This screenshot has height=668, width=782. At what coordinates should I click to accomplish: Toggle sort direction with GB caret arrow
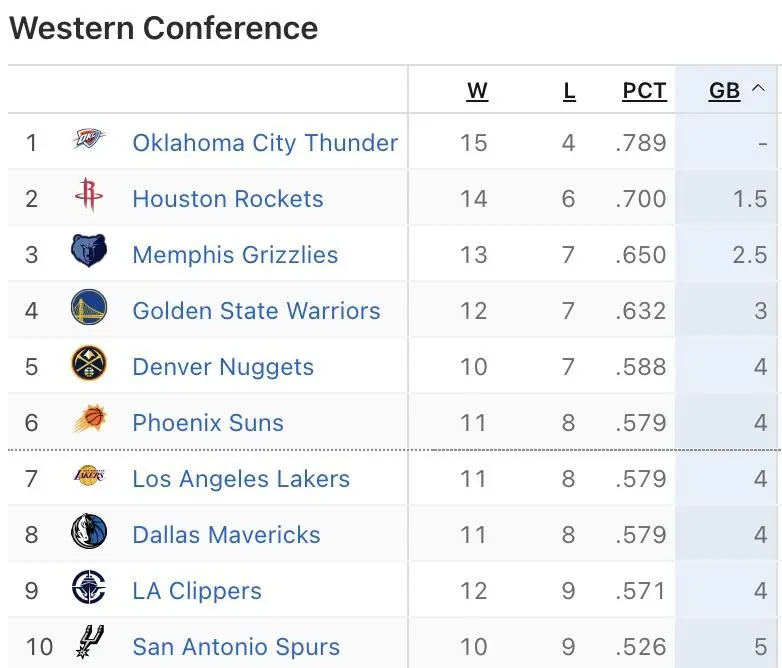(x=759, y=89)
